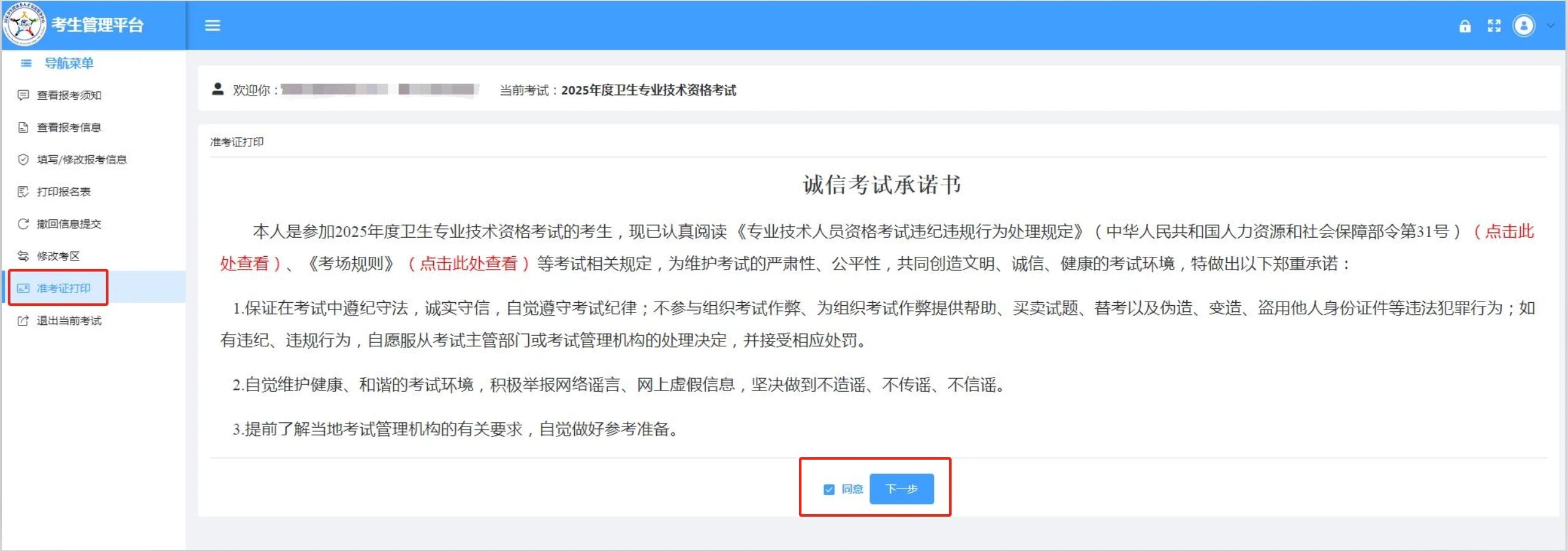Image resolution: width=1568 pixels, height=551 pixels.
Task: Click the lock screen icon
Action: click(1464, 26)
